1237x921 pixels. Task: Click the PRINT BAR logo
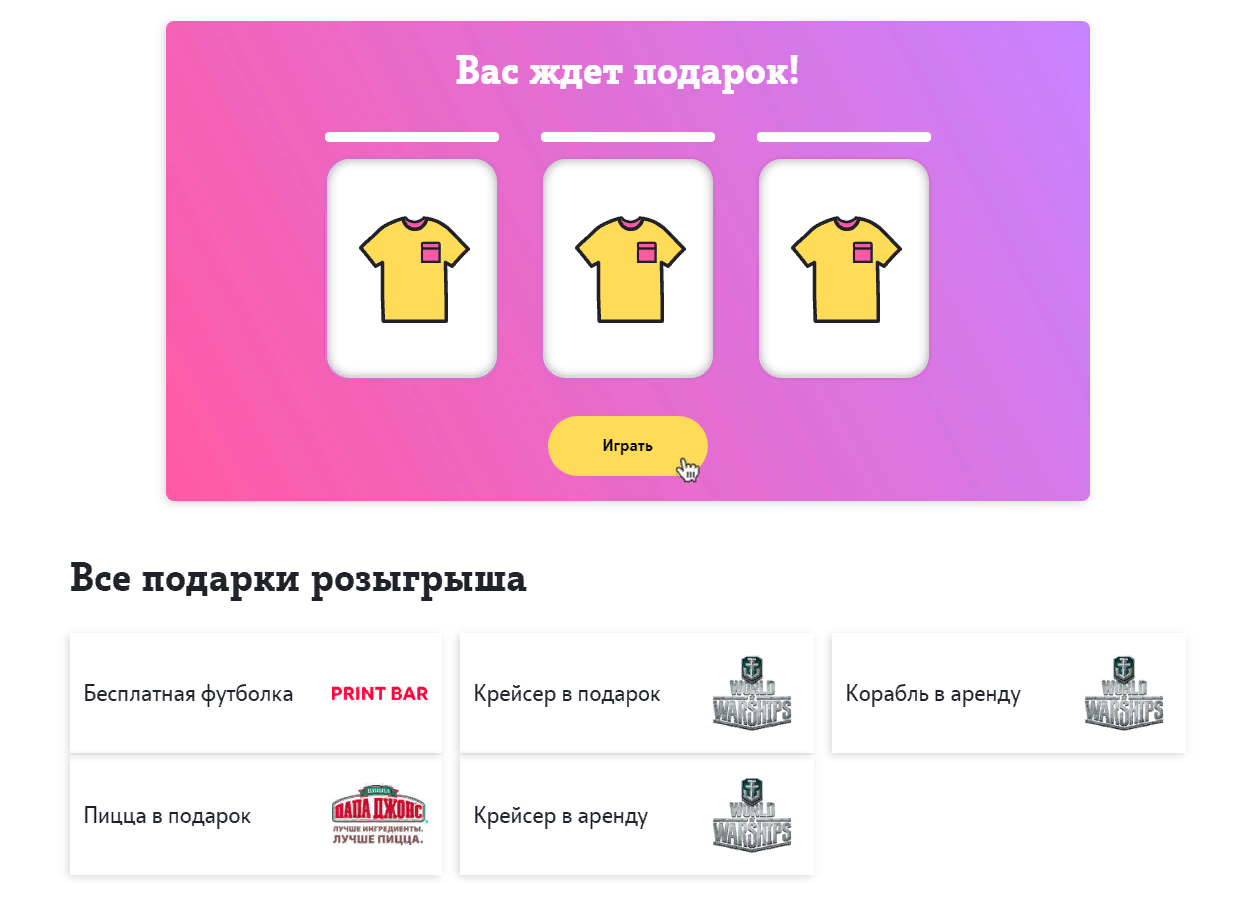[379, 694]
